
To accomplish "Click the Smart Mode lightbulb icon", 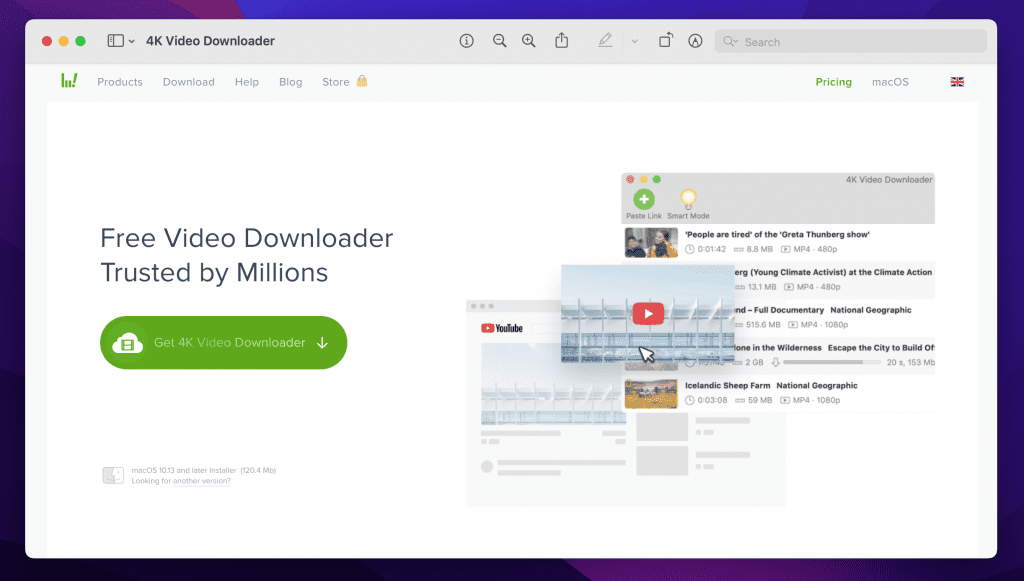I will click(x=688, y=198).
